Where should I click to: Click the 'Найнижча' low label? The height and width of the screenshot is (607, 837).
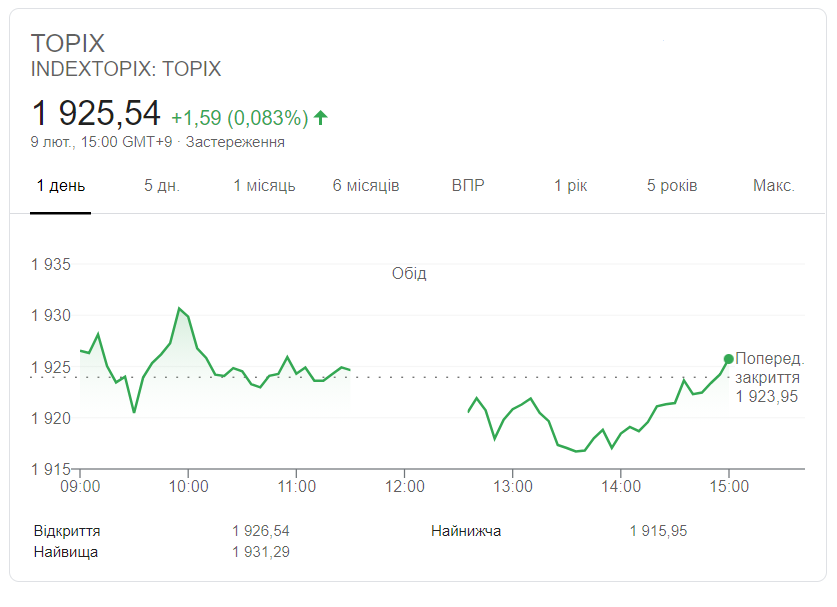tap(466, 531)
